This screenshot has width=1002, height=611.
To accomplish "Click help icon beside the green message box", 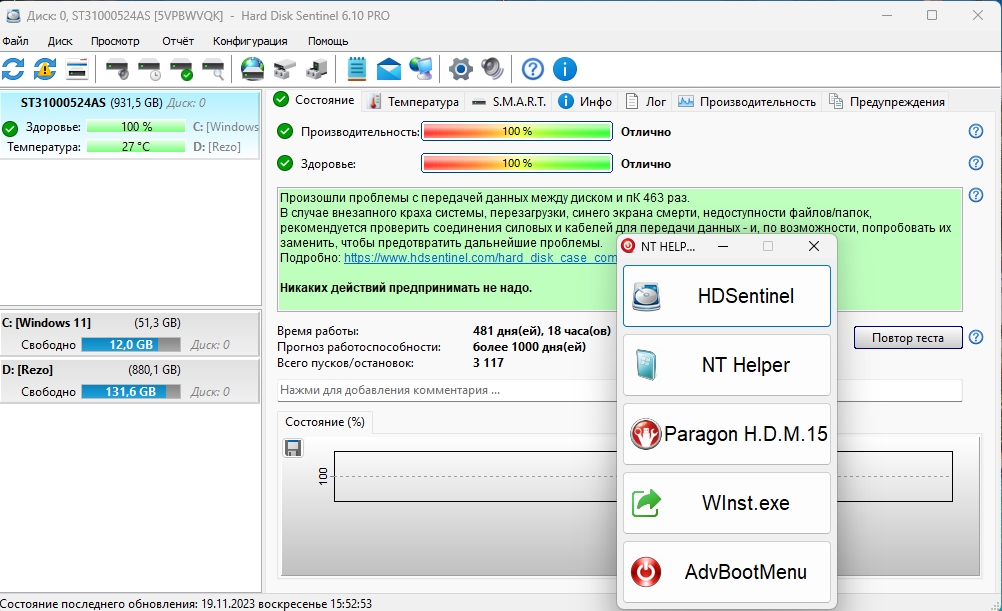I will pyautogui.click(x=976, y=195).
